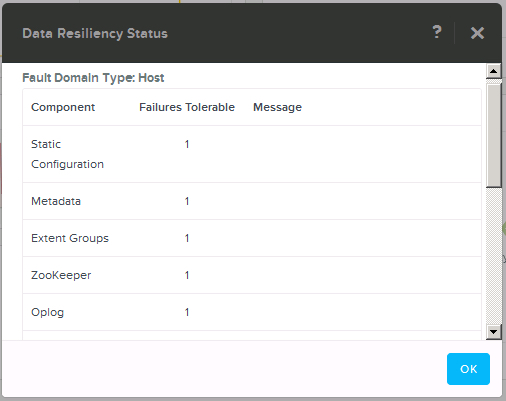Click the failures tolerable value for Metadata
506x401 pixels.
point(187,201)
